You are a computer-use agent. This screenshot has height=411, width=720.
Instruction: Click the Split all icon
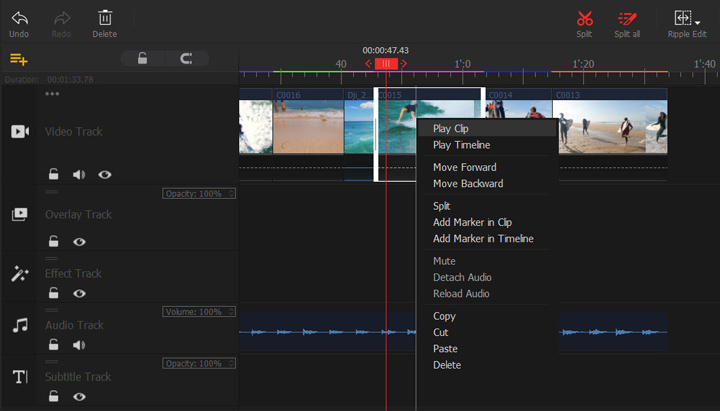[x=628, y=18]
